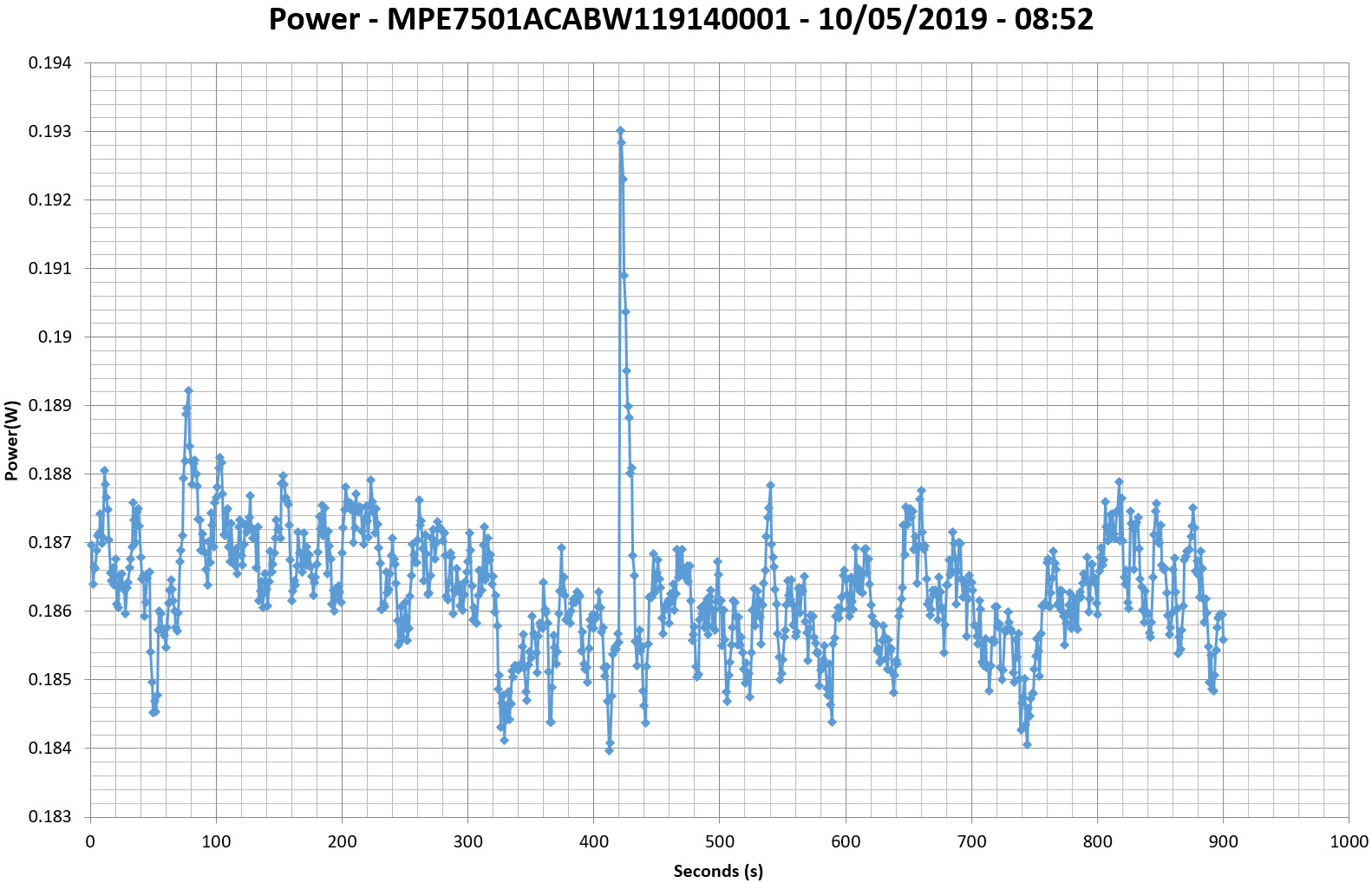Viewport: 1372px width, 883px height.
Task: Select the final data point at 900 seconds
Action: (1223, 639)
